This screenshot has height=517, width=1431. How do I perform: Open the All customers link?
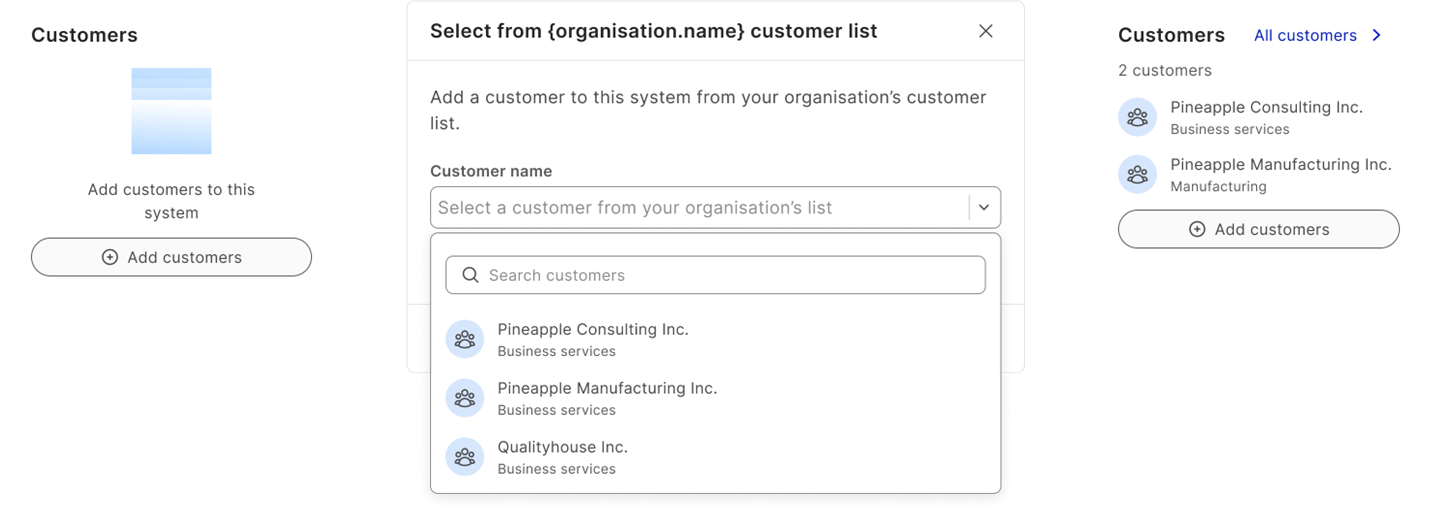(1305, 35)
